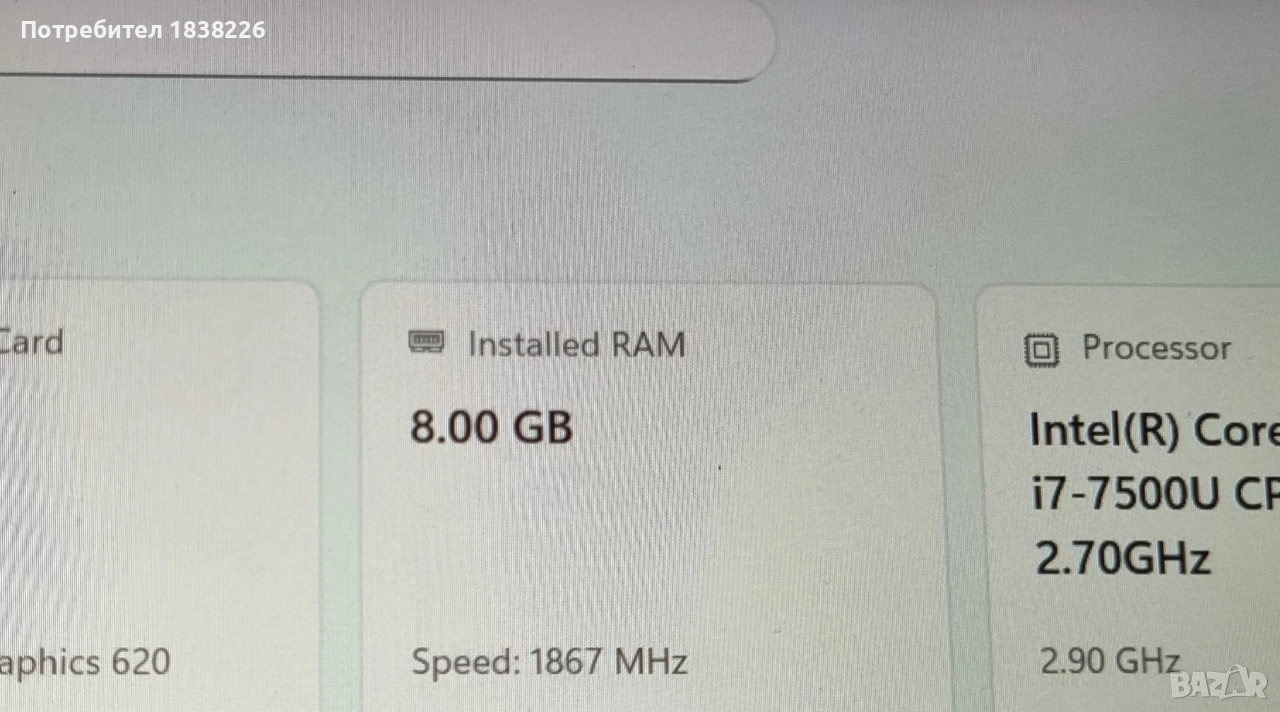
Task: Select the 8.00 GB memory value
Action: pyautogui.click(x=491, y=427)
